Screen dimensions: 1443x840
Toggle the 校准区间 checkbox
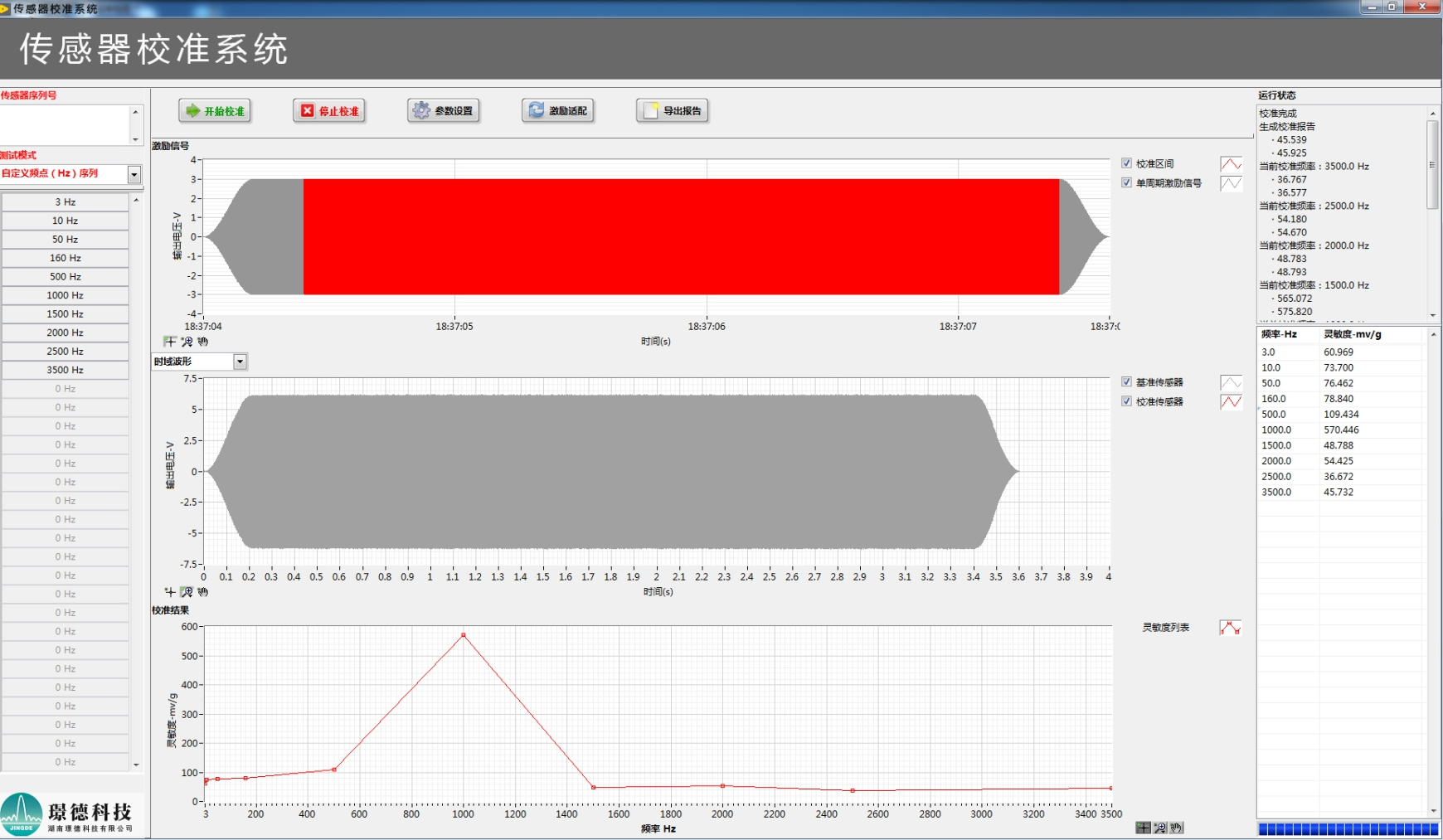pyautogui.click(x=1126, y=163)
